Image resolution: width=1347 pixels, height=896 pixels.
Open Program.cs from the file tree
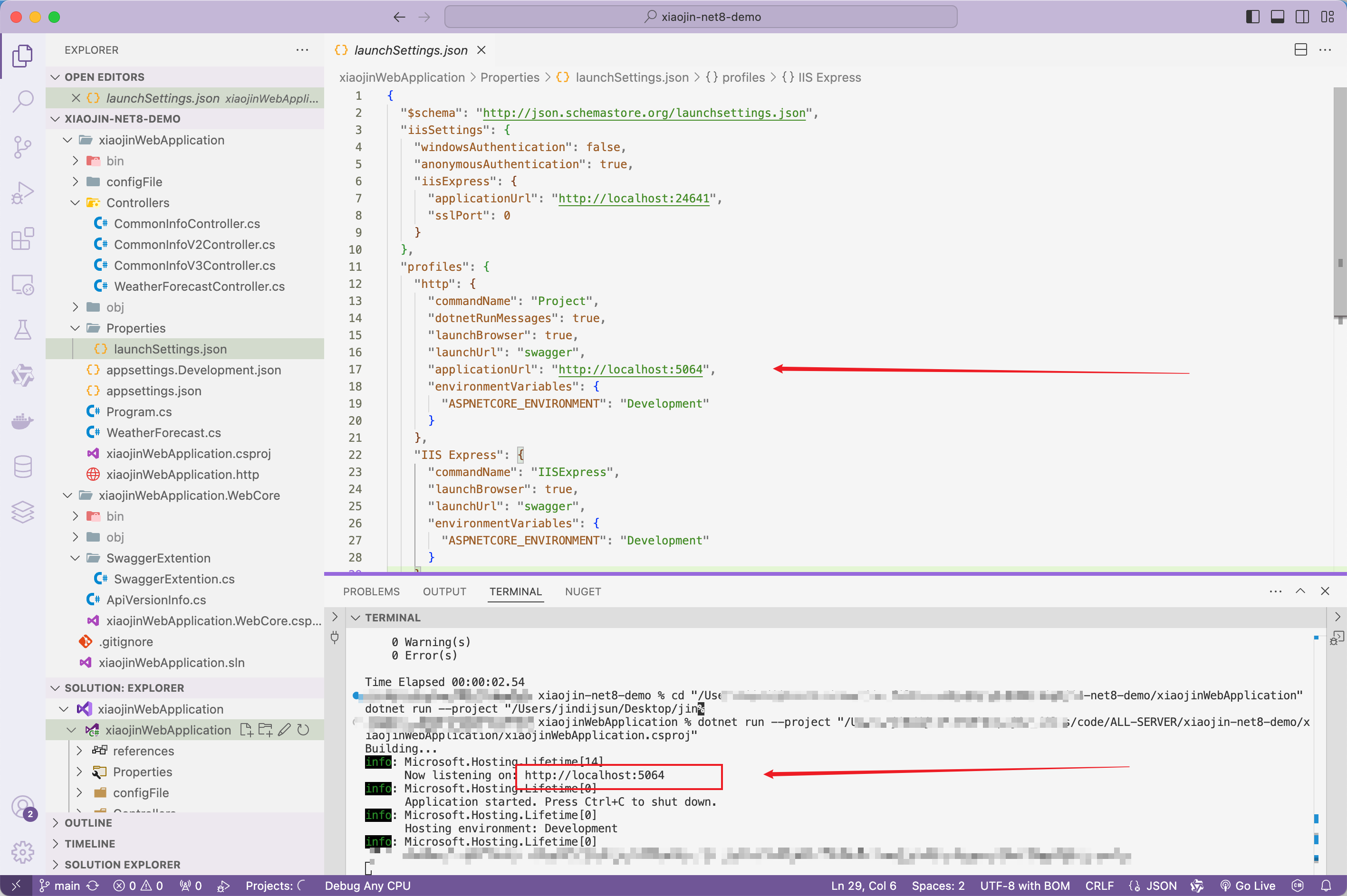[x=139, y=411]
